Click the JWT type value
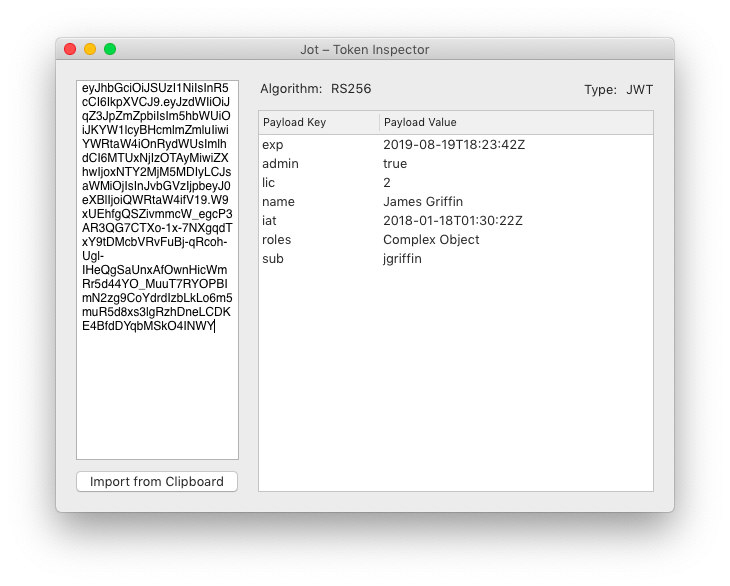 [x=639, y=90]
